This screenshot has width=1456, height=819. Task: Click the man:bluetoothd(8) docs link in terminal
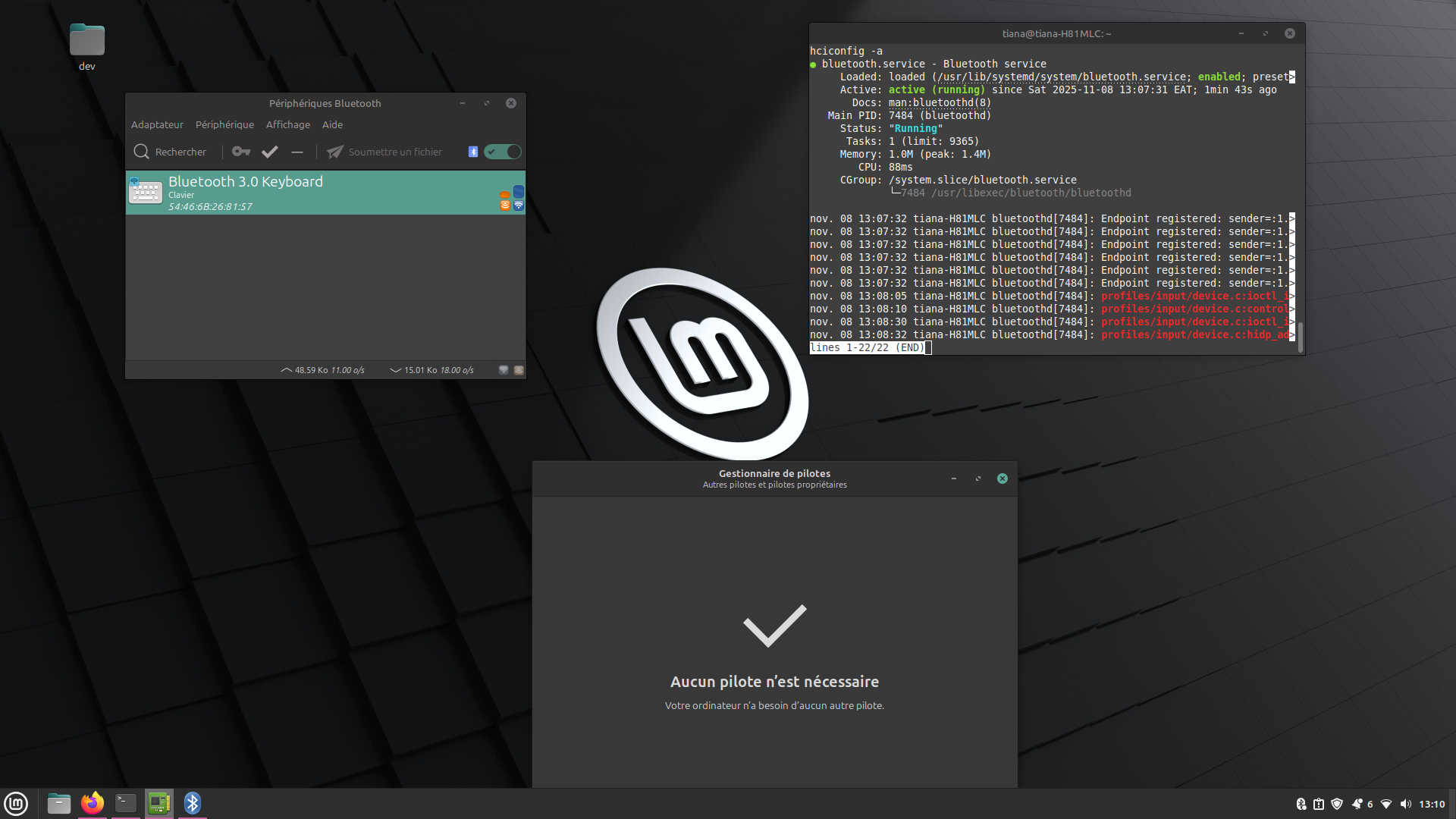tap(940, 102)
